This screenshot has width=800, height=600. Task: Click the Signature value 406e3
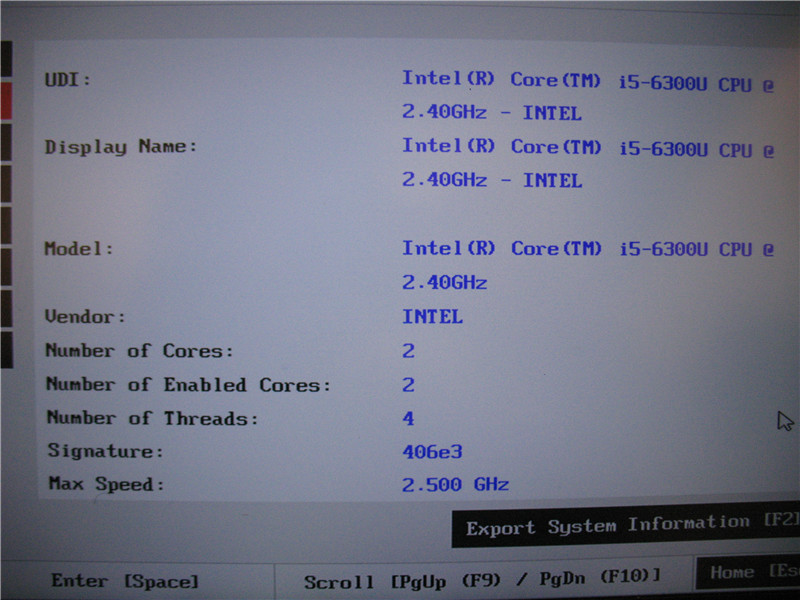pyautogui.click(x=432, y=452)
